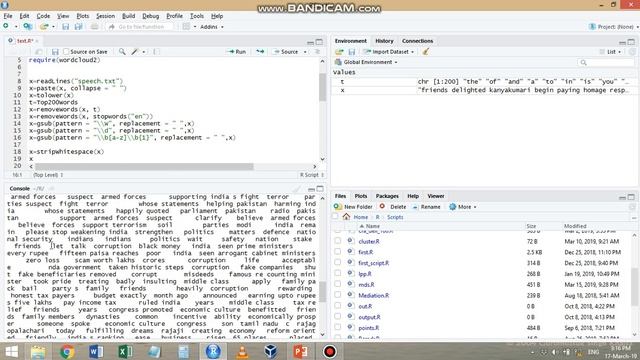Tick the checkbox next to cluster.R
Image resolution: width=640 pixels, height=360 pixels.
pyautogui.click(x=338, y=241)
